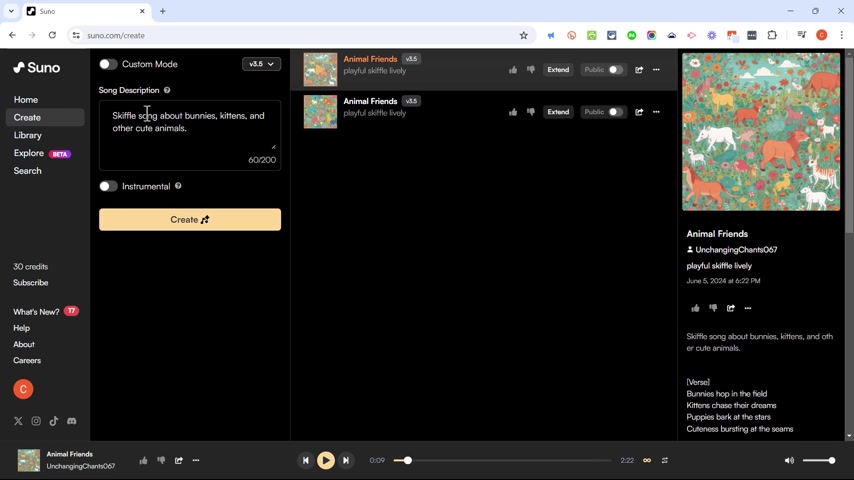
Task: Toggle Public for first Animal Friends song
Action: pos(615,70)
